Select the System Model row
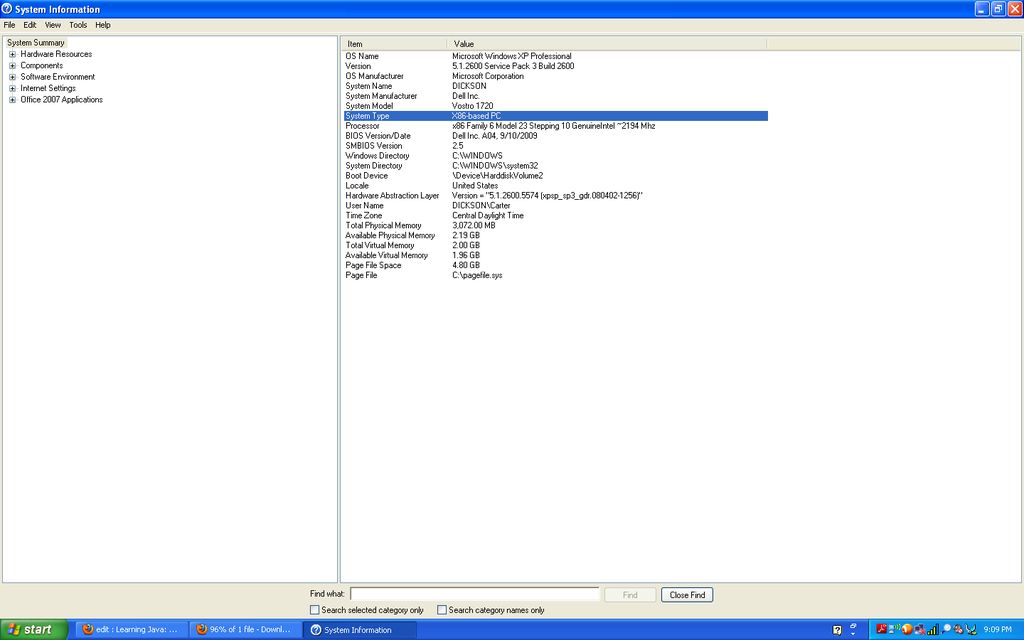1024x640 pixels. 556,106
